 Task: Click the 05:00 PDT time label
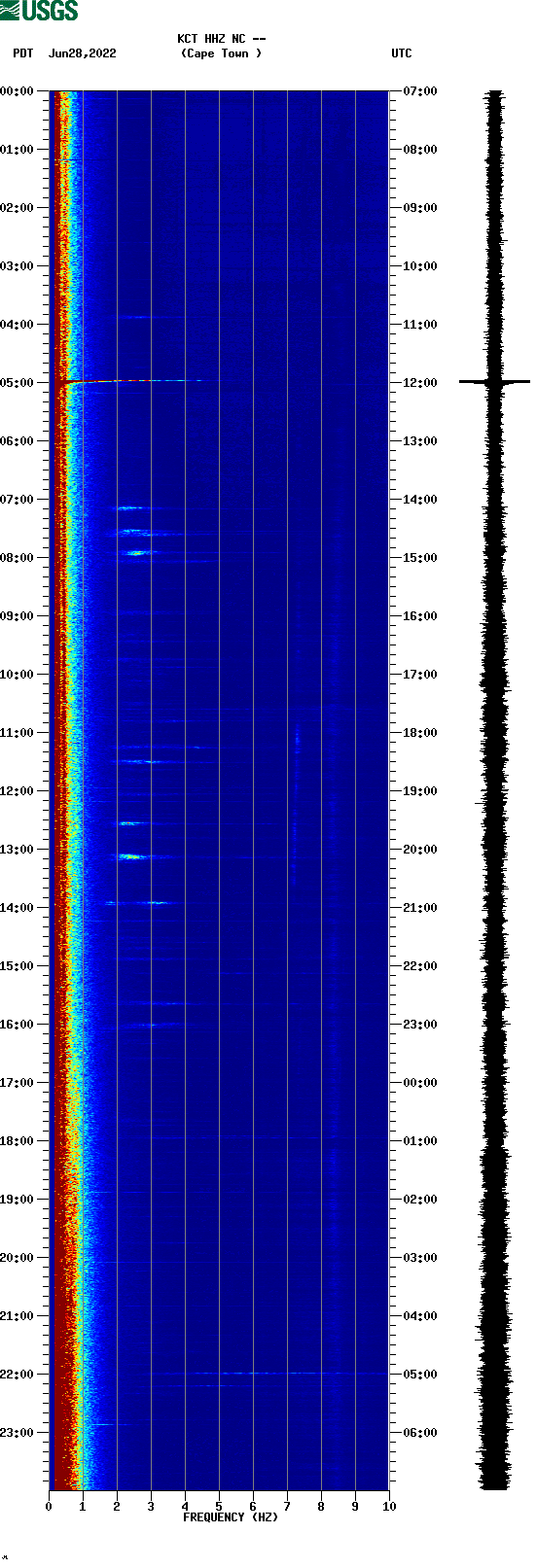pyautogui.click(x=18, y=383)
